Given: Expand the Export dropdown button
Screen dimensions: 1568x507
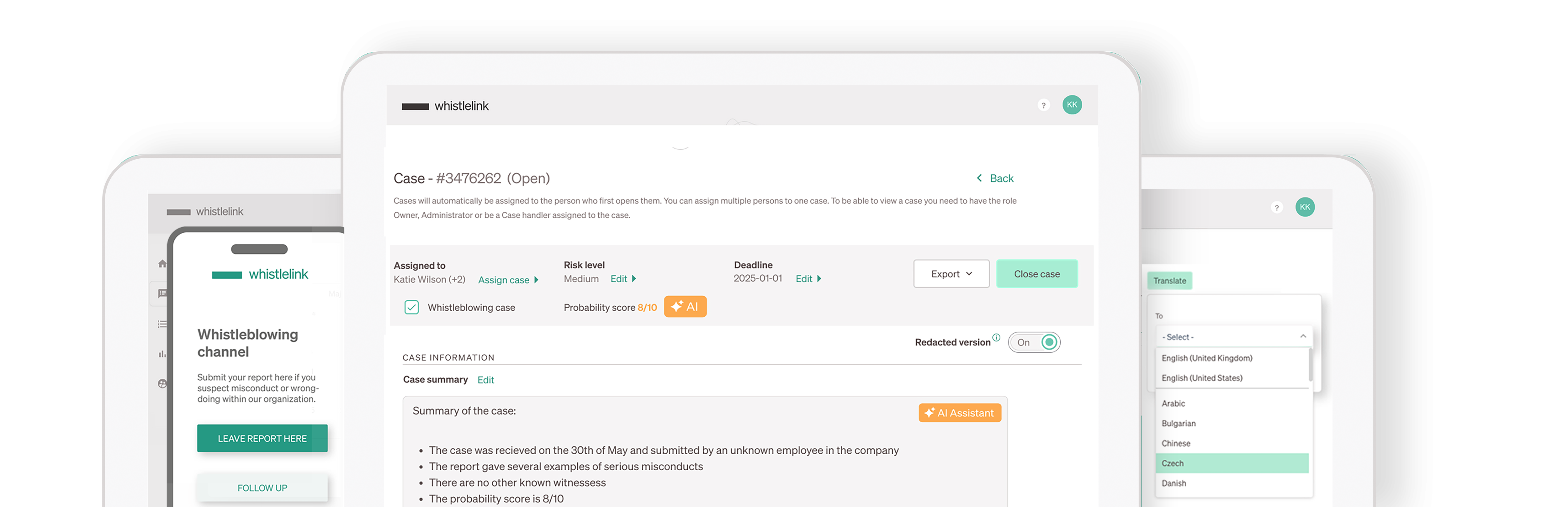Looking at the screenshot, I should tap(951, 274).
